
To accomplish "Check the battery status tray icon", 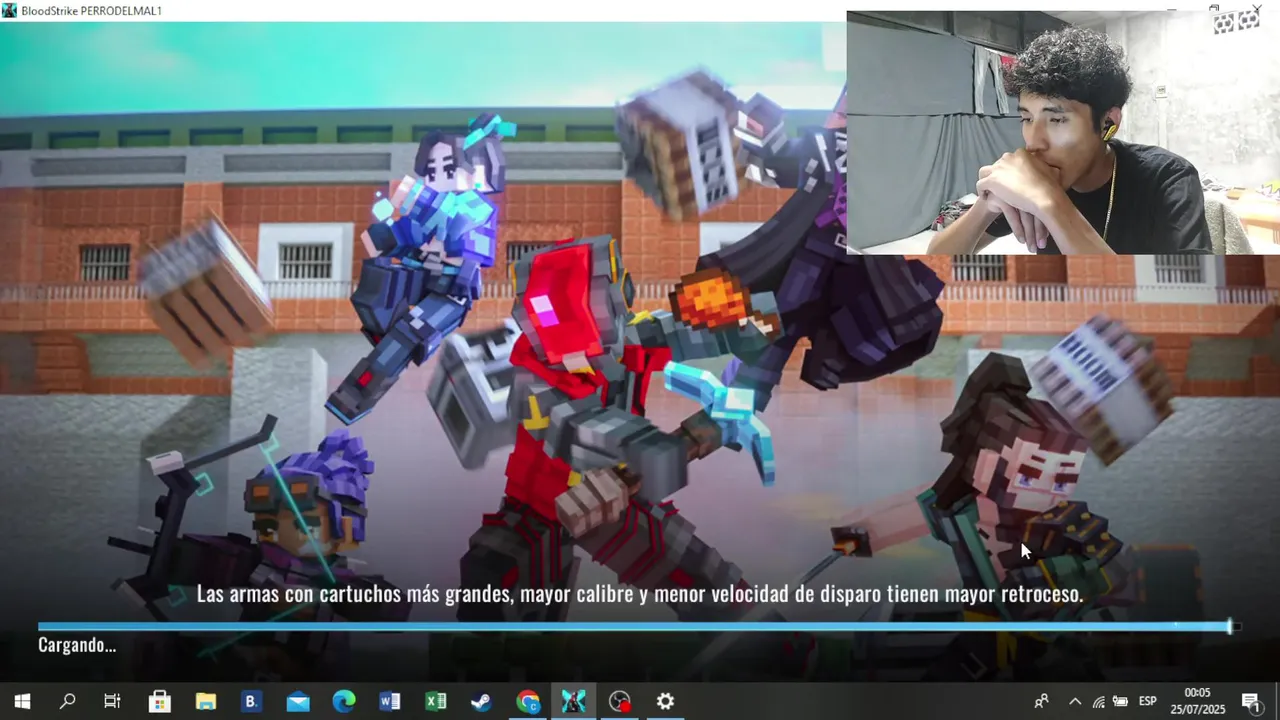I will click(1121, 702).
